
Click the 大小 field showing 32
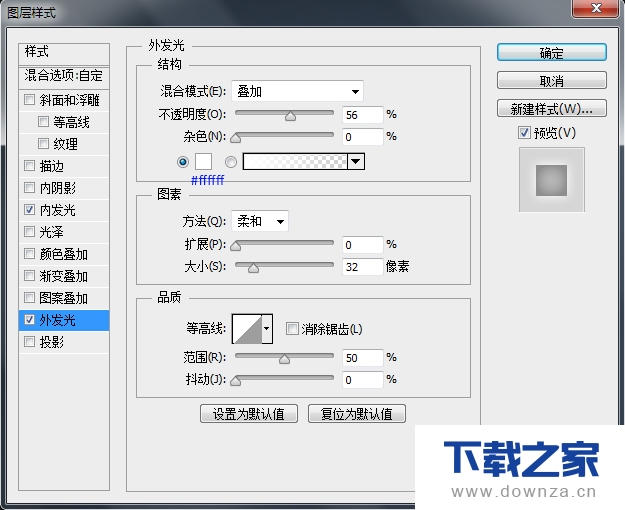[363, 266]
